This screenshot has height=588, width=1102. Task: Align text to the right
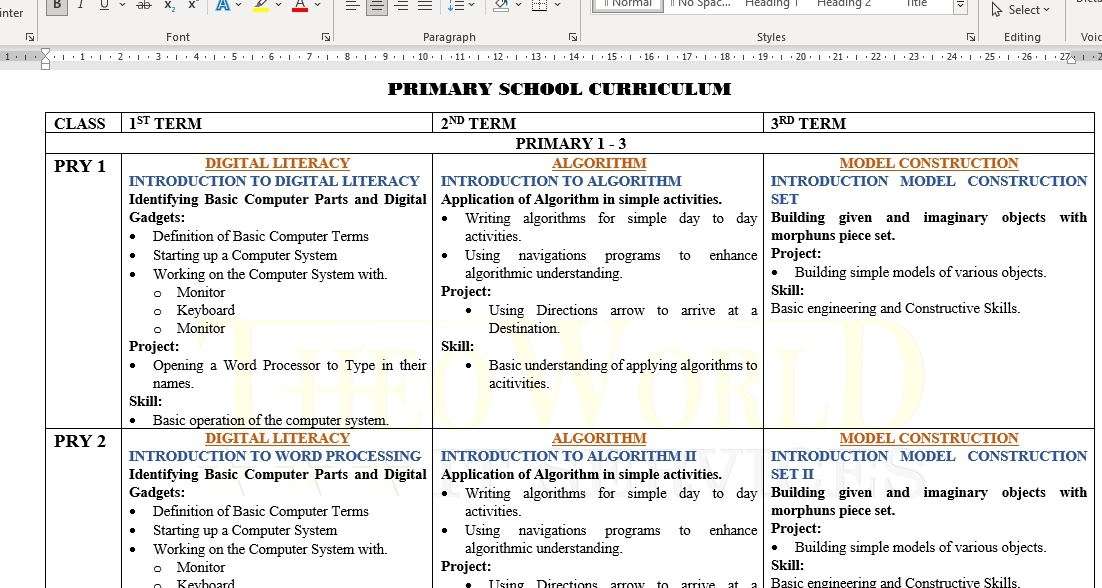pyautogui.click(x=401, y=5)
